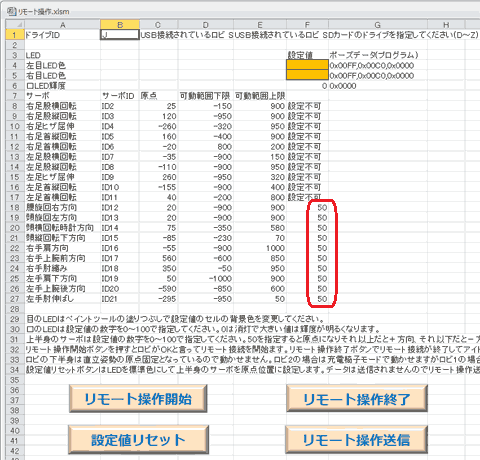Click lower limit -1000 for 左手肩下方向
This screenshot has width=480, height=460.
click(x=206, y=278)
